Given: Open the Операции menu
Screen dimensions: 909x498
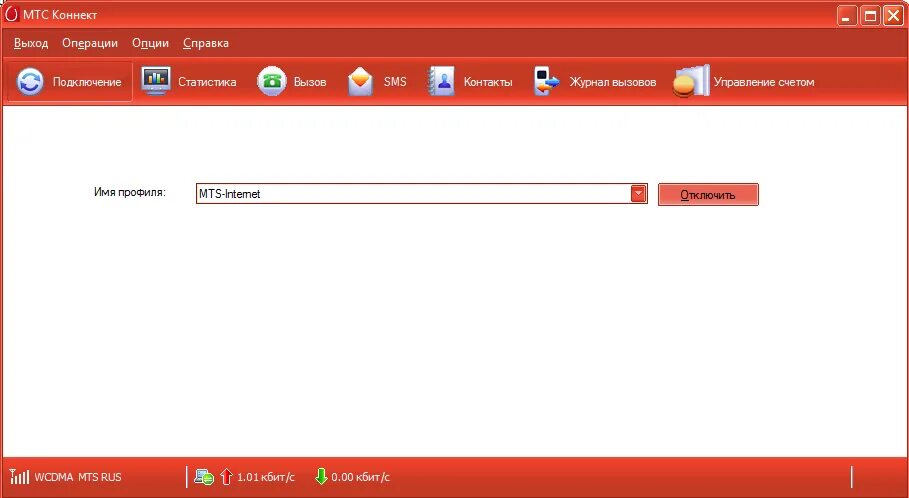Looking at the screenshot, I should (90, 43).
